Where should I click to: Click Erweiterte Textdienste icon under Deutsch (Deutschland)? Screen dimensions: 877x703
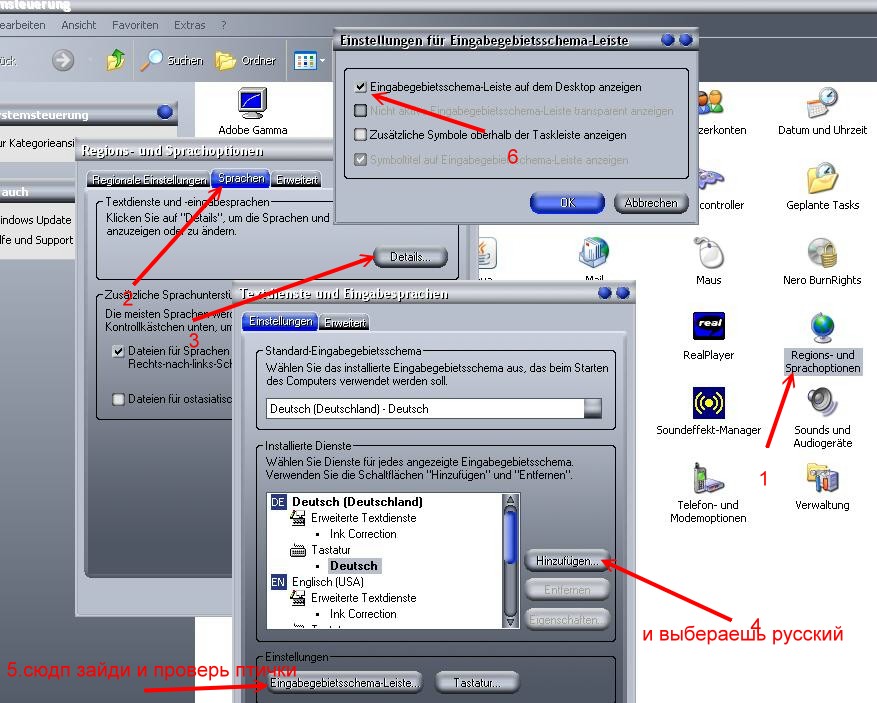[298, 518]
